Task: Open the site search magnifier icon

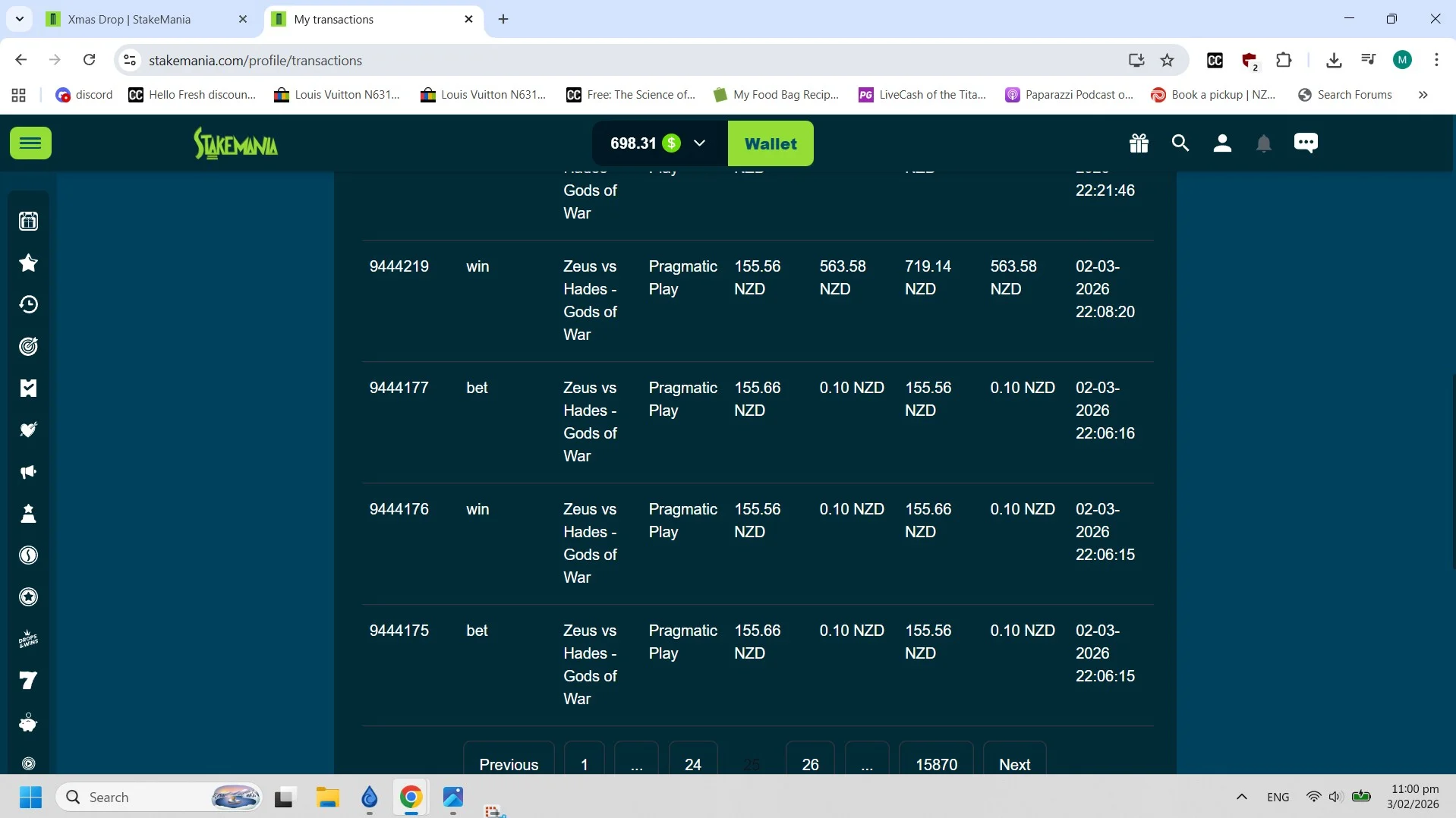Action: click(1180, 143)
